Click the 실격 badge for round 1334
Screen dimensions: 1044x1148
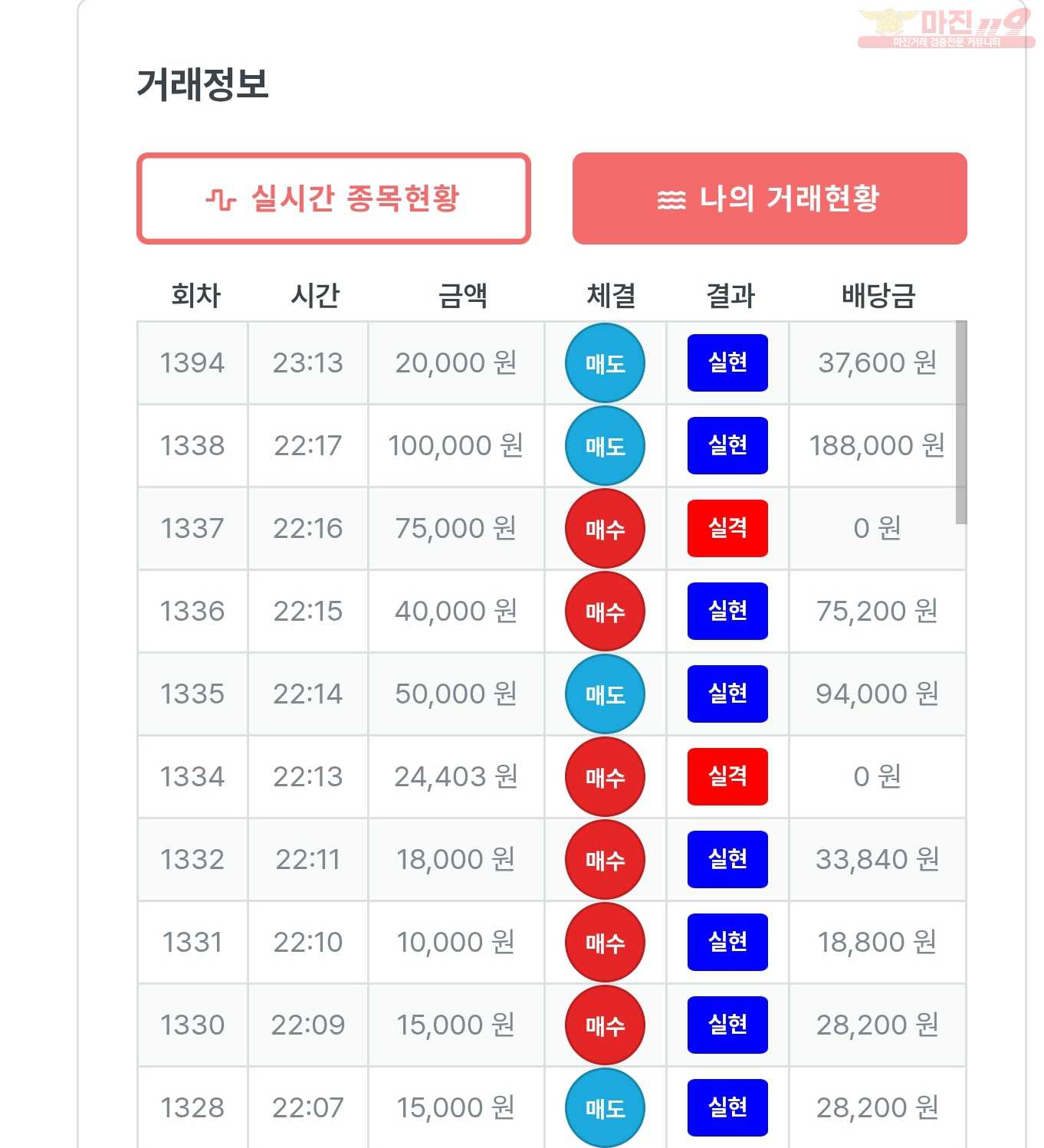[727, 776]
